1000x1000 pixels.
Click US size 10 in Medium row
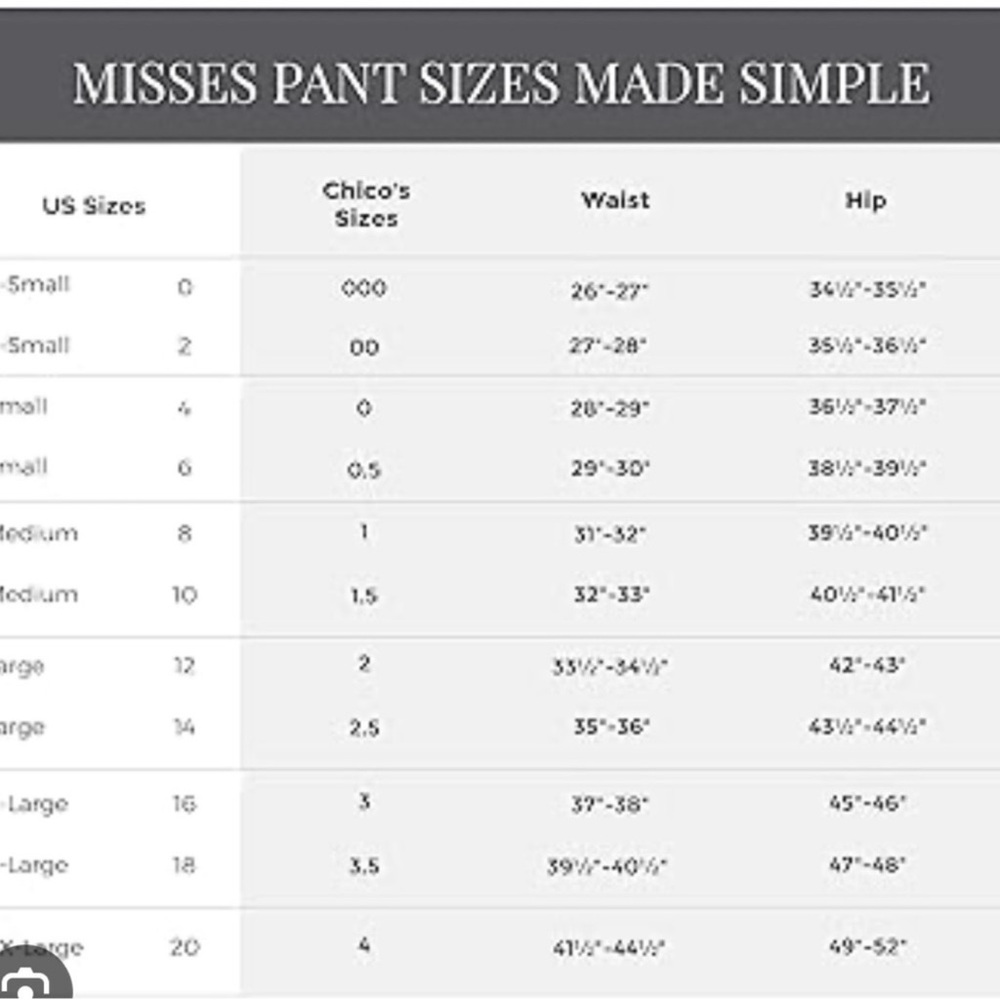[185, 595]
